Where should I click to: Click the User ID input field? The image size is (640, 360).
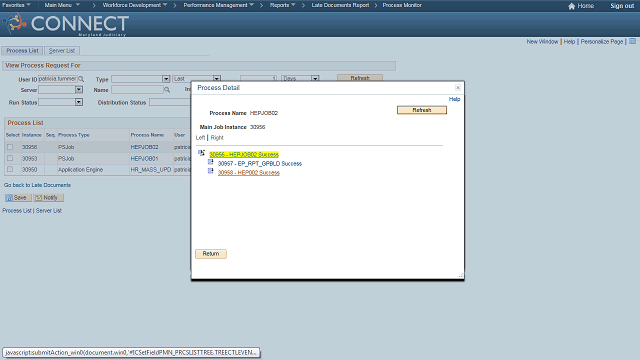[58, 79]
